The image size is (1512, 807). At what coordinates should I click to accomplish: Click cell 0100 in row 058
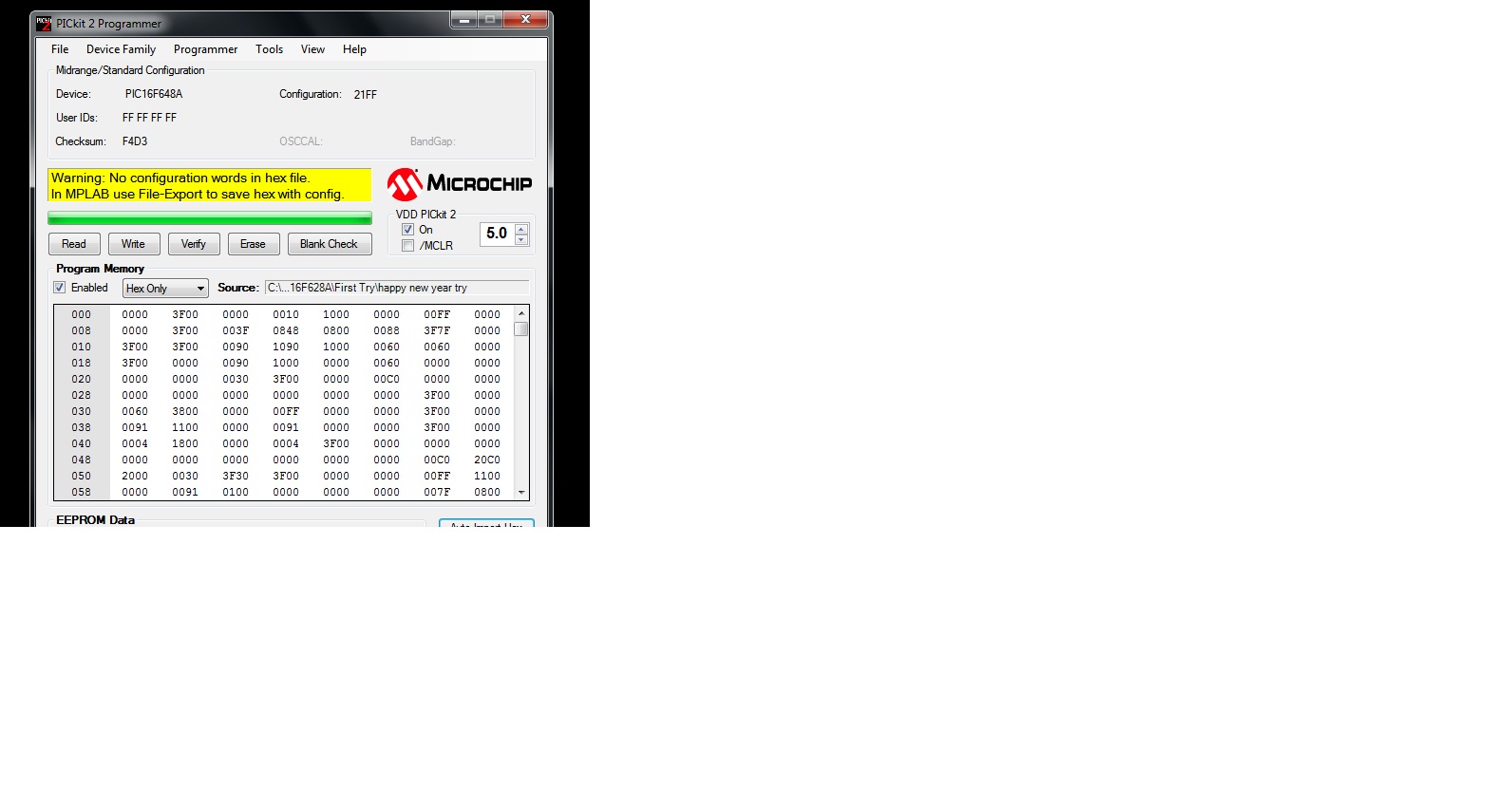[236, 492]
